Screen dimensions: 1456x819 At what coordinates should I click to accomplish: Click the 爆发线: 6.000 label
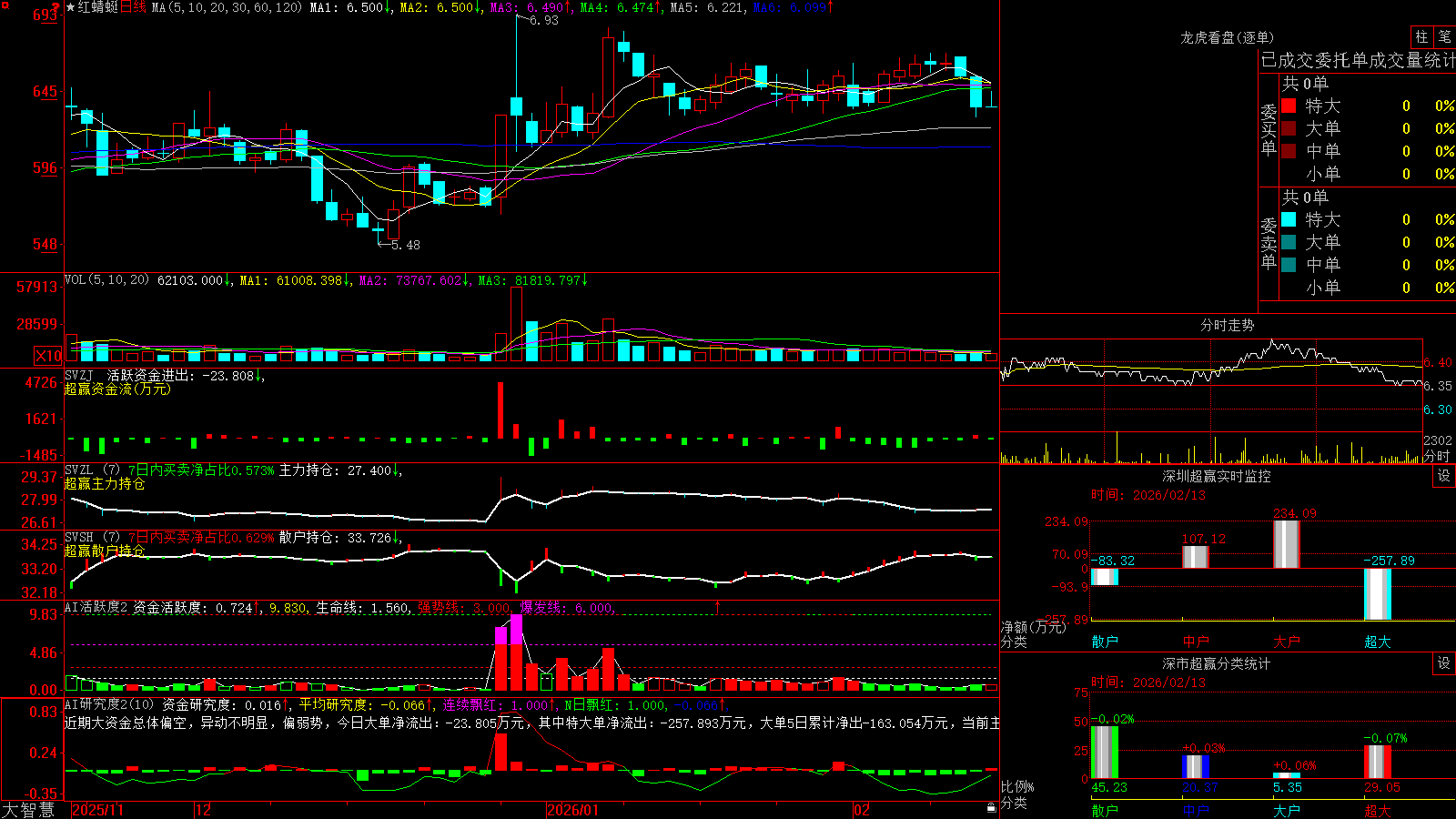568,608
